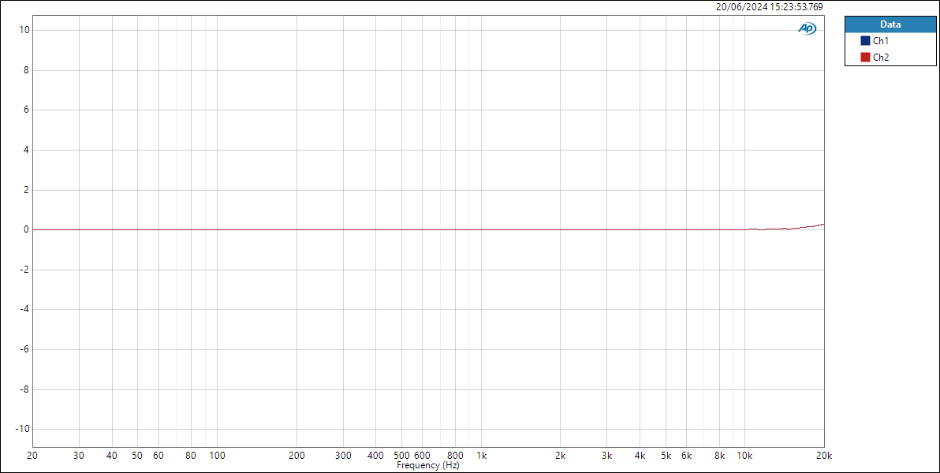Viewport: 940px width, 473px height.
Task: Click the 20 tick label at x-axis start
Action: (x=33, y=456)
